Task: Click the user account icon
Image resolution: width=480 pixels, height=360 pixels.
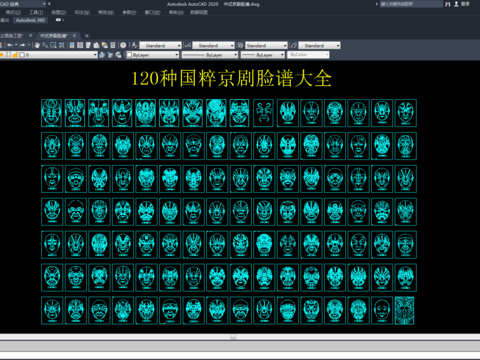Action: tap(456, 4)
